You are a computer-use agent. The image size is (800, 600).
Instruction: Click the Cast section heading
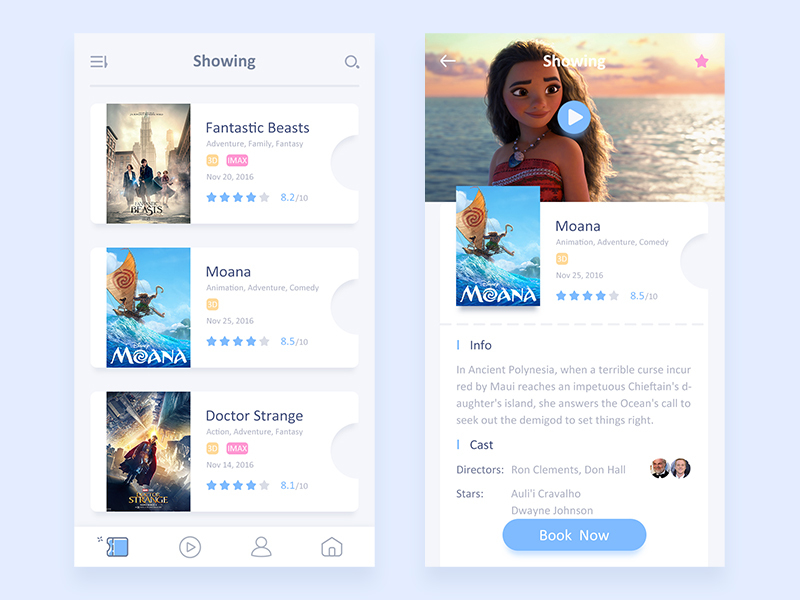click(x=481, y=445)
